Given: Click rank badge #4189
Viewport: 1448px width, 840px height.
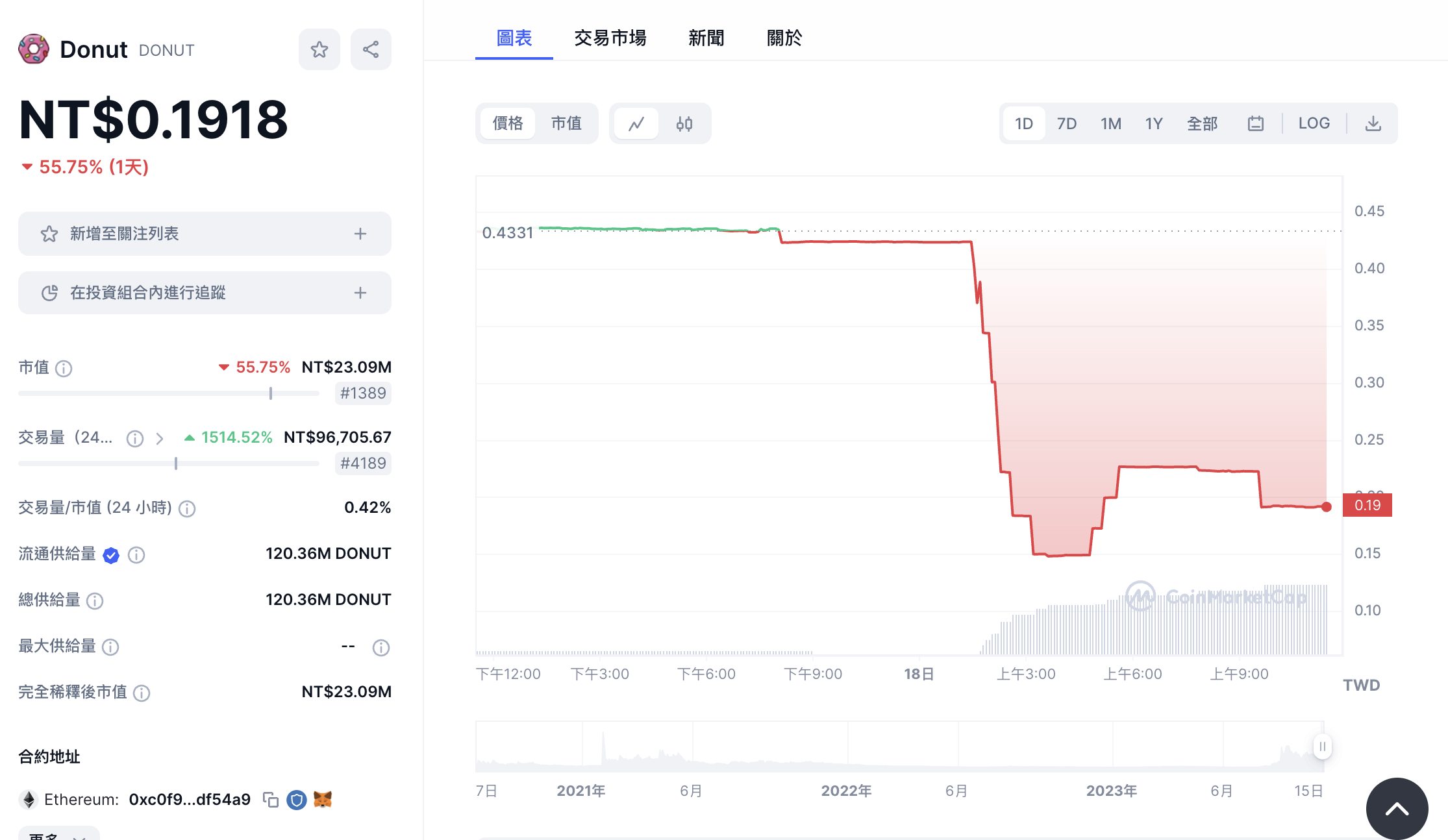Looking at the screenshot, I should [x=363, y=463].
